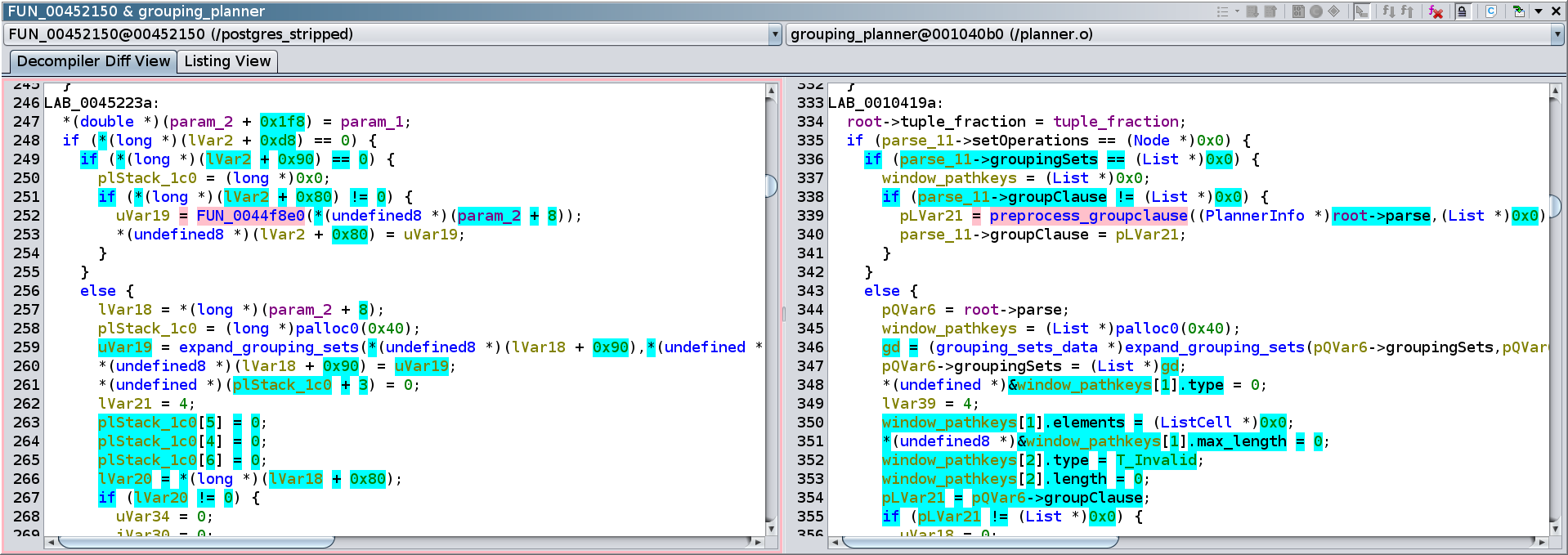The width and height of the screenshot is (1568, 555).
Task: Click the remove function comparison (fx red X) icon
Action: 1436,11
